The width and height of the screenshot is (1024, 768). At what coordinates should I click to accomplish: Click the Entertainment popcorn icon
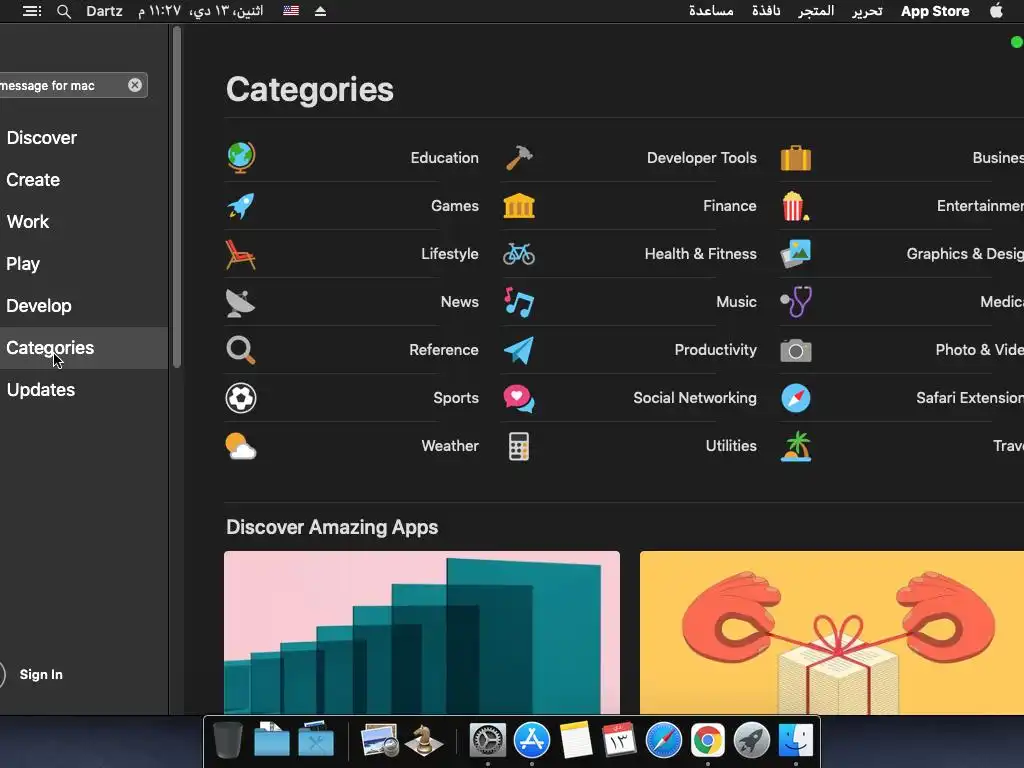pos(795,206)
